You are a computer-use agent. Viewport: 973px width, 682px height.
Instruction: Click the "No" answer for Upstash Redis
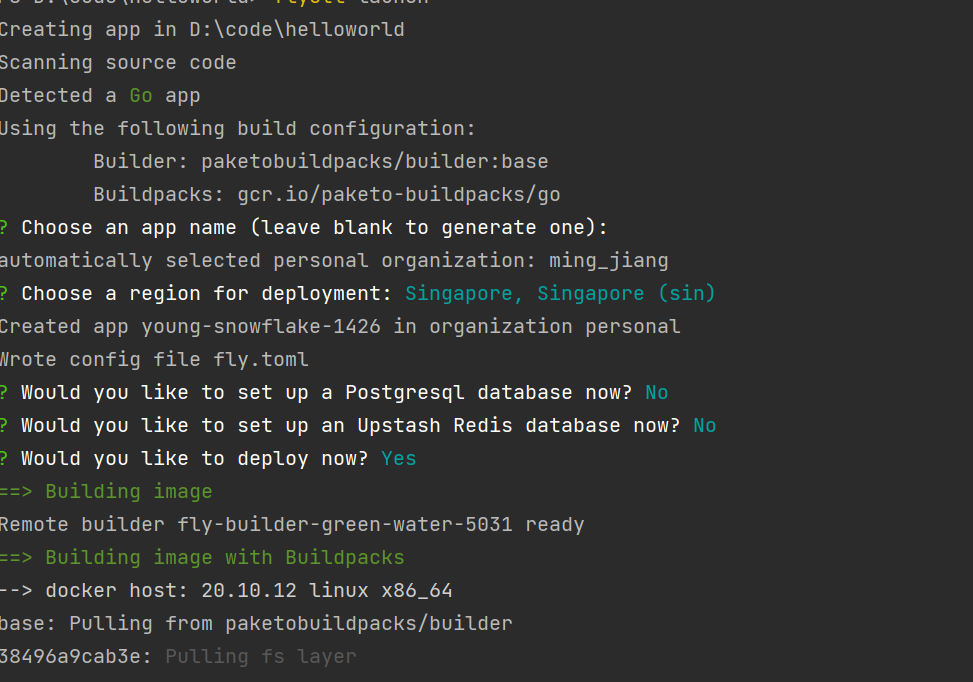tap(705, 425)
